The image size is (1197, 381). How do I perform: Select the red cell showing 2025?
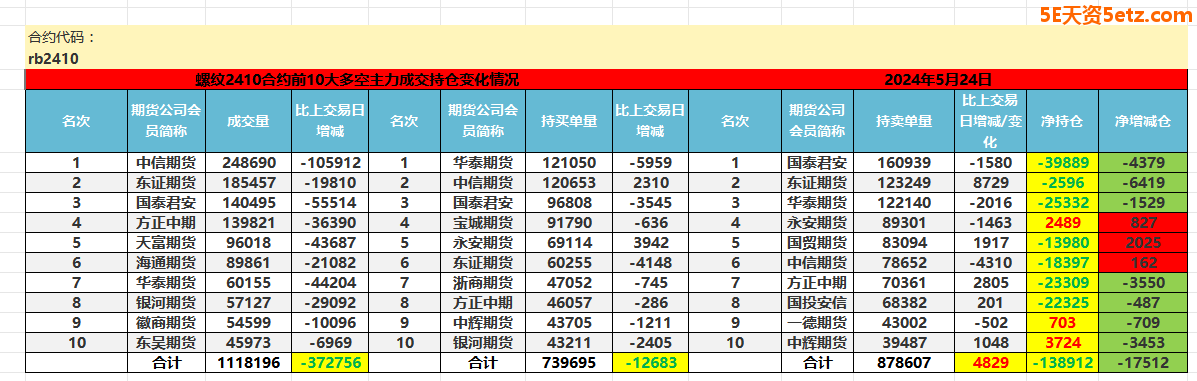point(1143,242)
